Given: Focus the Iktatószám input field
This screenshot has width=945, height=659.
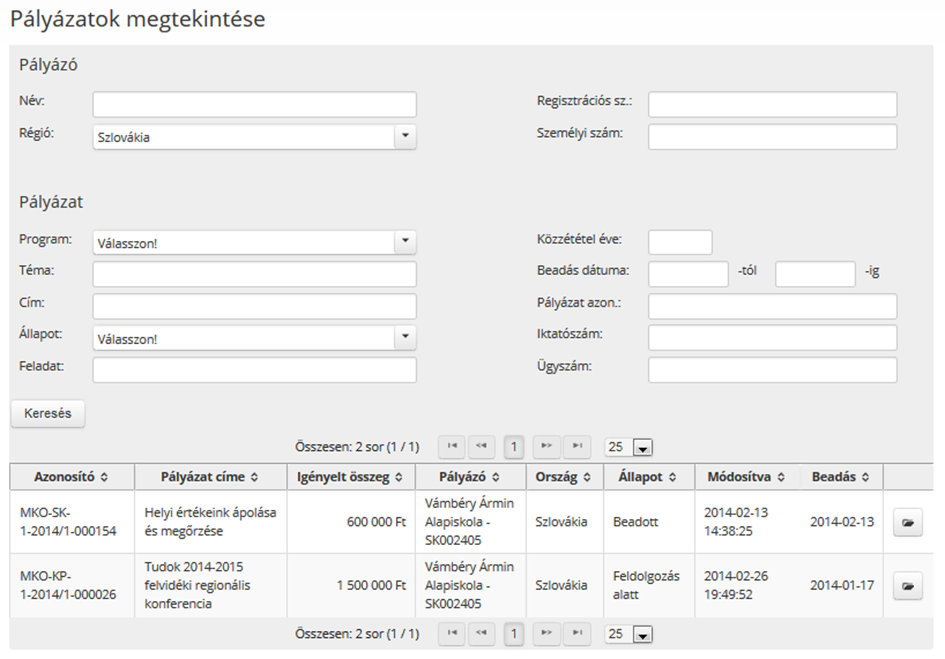Looking at the screenshot, I should tap(773, 338).
